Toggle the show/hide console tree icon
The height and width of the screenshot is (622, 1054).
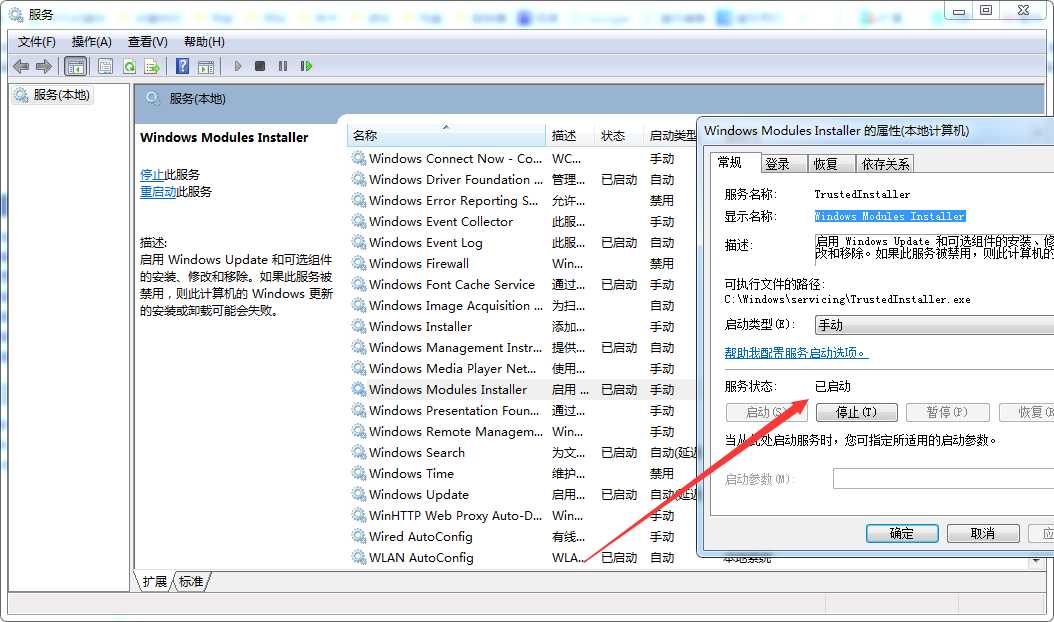[x=75, y=66]
